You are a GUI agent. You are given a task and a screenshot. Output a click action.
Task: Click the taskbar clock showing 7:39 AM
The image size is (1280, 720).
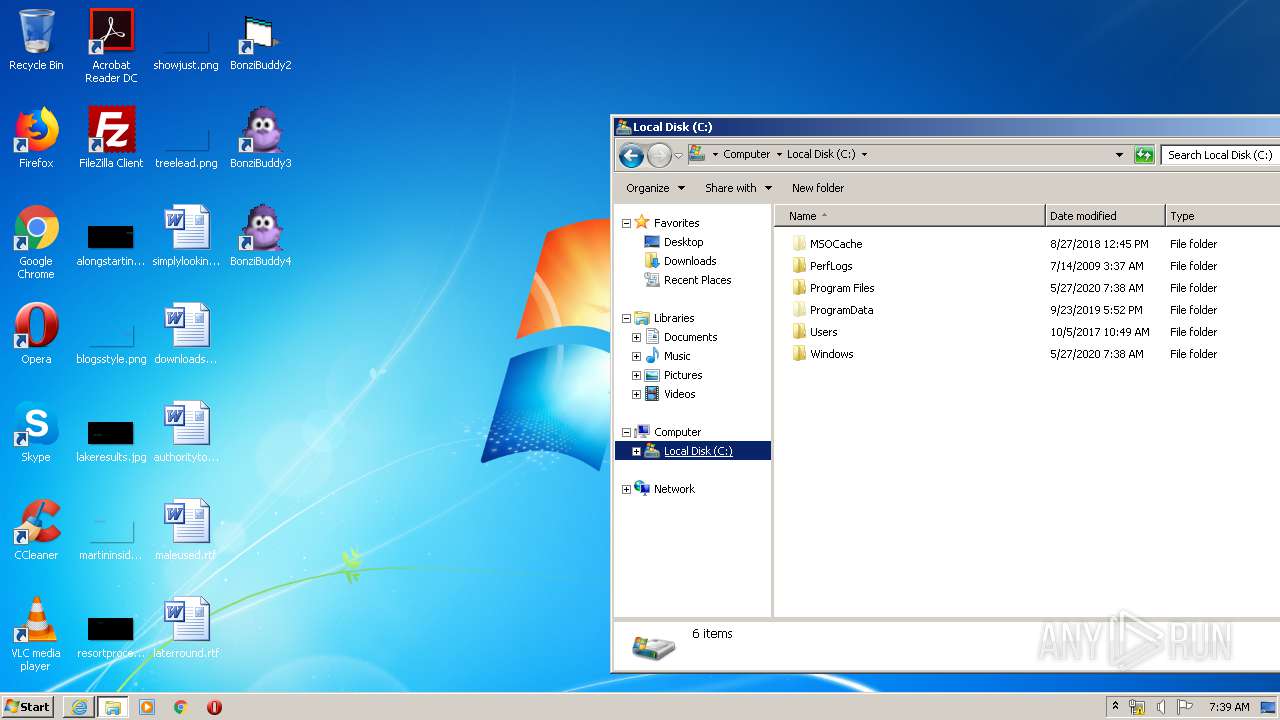pyautogui.click(x=1229, y=707)
